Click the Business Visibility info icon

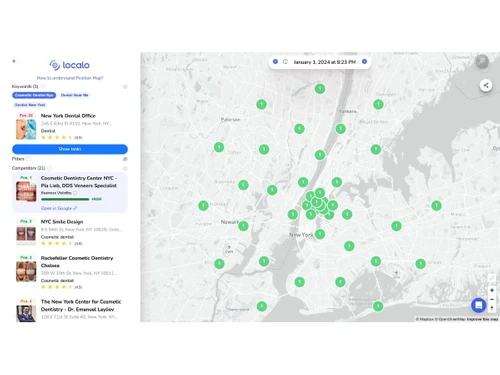75,193
